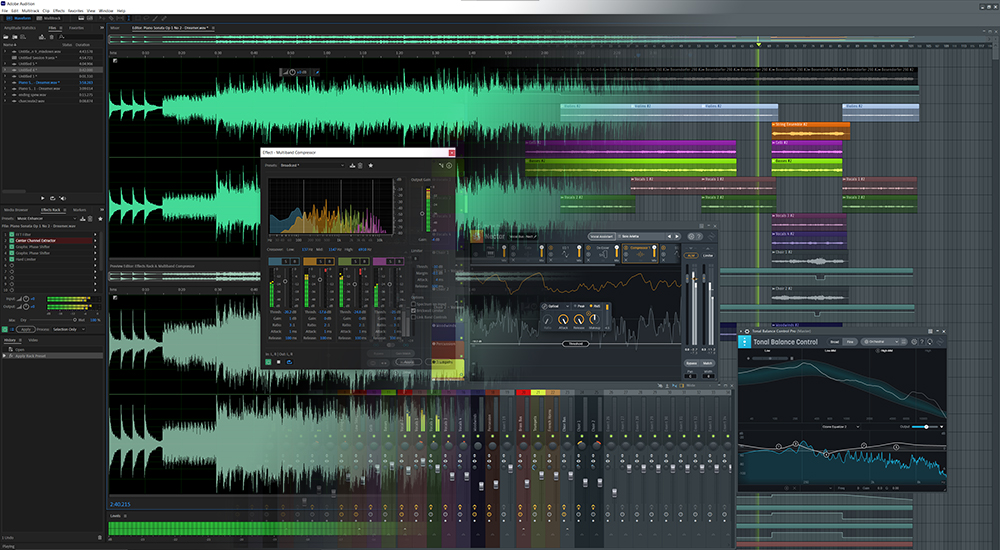This screenshot has width=1000, height=550.
Task: Click the Open File folder icon
Action: coord(6,37)
